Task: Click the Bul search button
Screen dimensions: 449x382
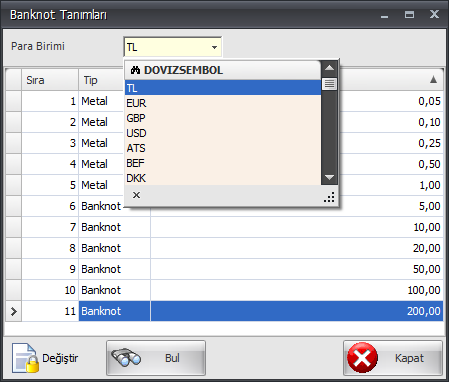Action: tap(156, 358)
